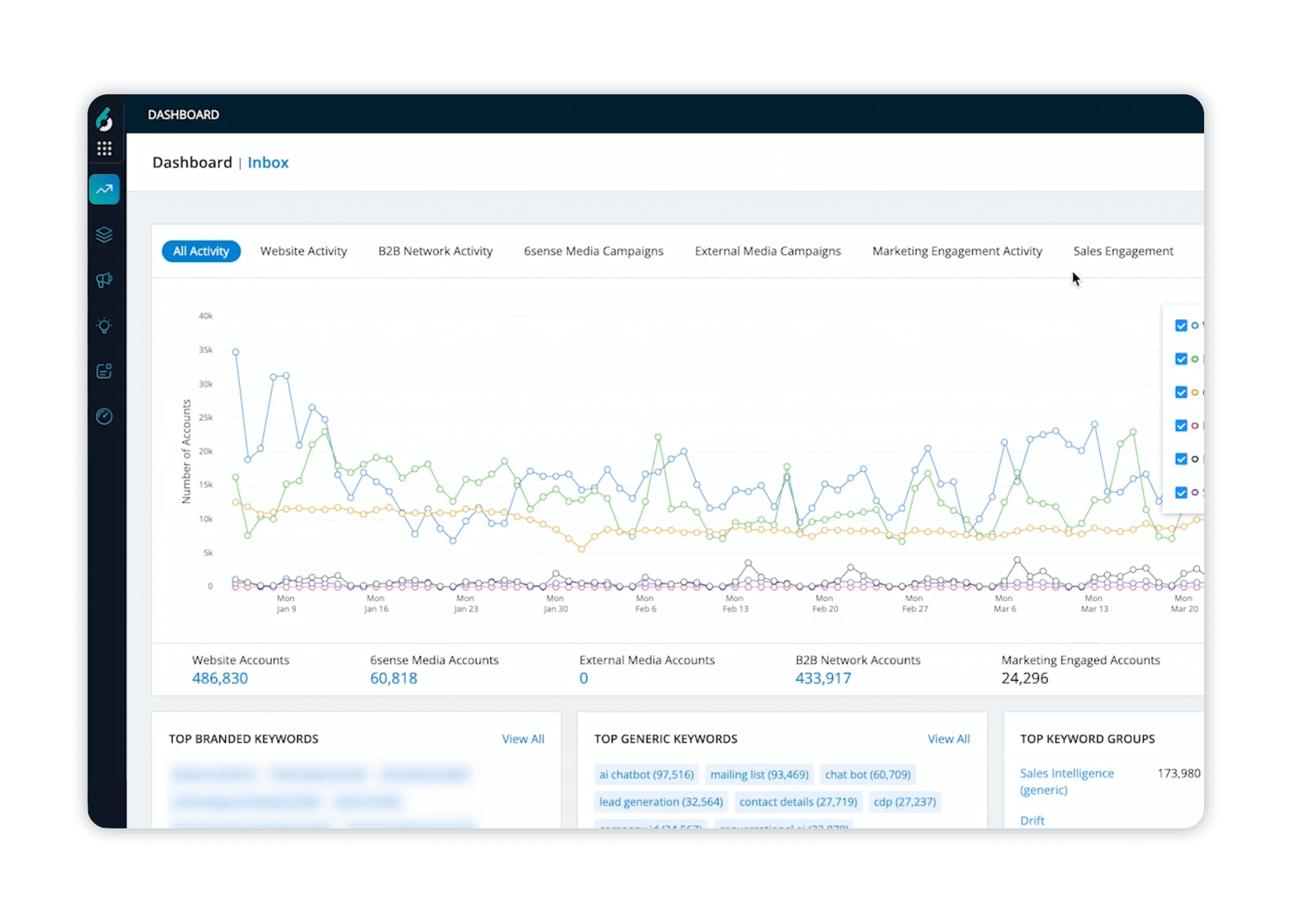This screenshot has width=1293, height=924.
Task: Click the 6sense logo at top left
Action: coord(104,119)
